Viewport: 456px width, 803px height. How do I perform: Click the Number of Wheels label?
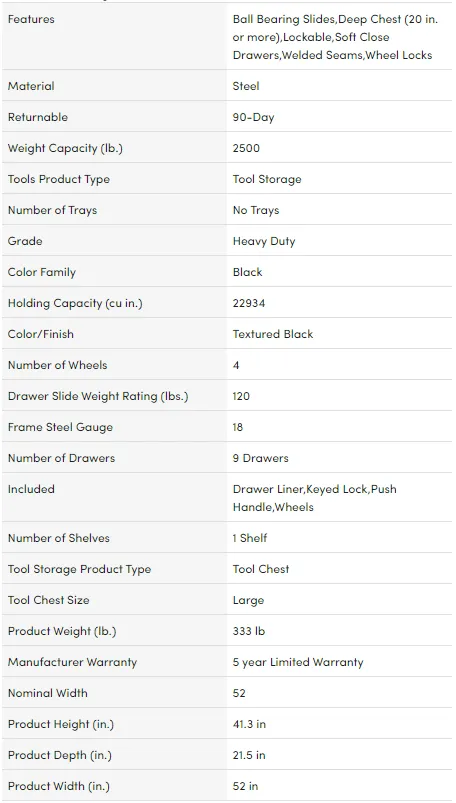tap(57, 365)
